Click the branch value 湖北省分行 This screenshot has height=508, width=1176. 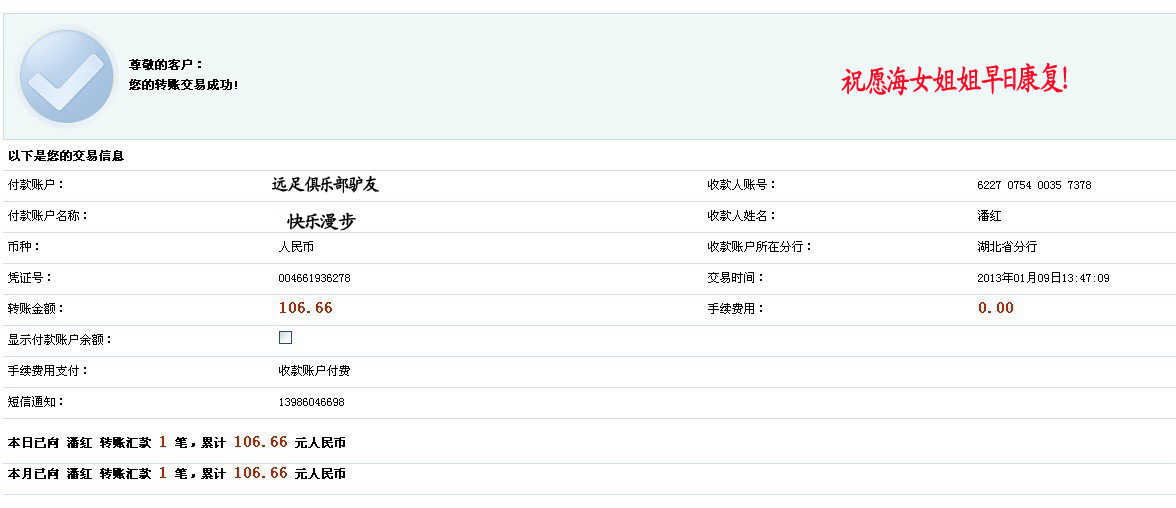(x=1007, y=247)
